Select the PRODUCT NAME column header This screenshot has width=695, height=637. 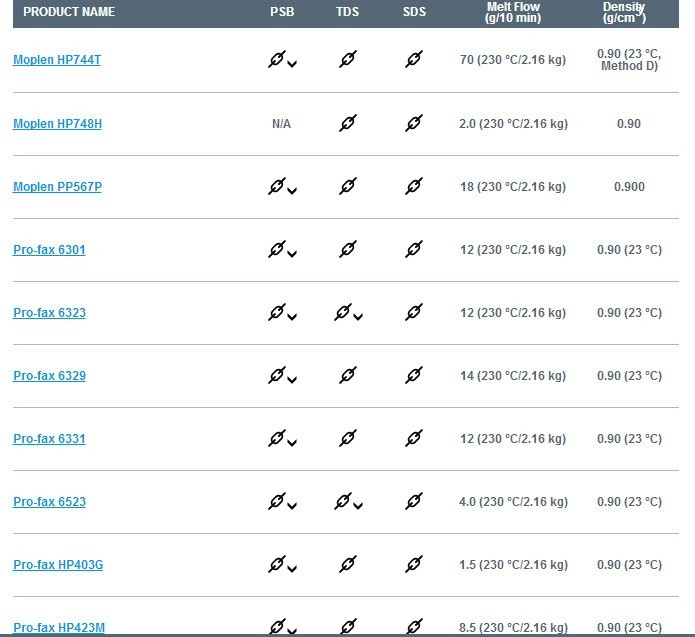[x=69, y=12]
